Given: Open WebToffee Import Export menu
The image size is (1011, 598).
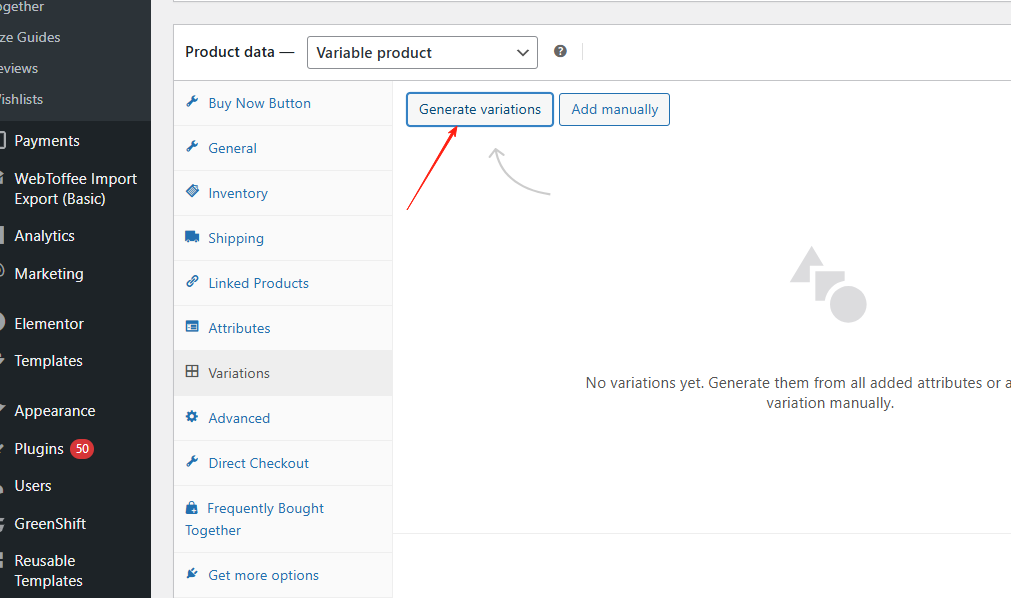Looking at the screenshot, I should click(x=75, y=189).
